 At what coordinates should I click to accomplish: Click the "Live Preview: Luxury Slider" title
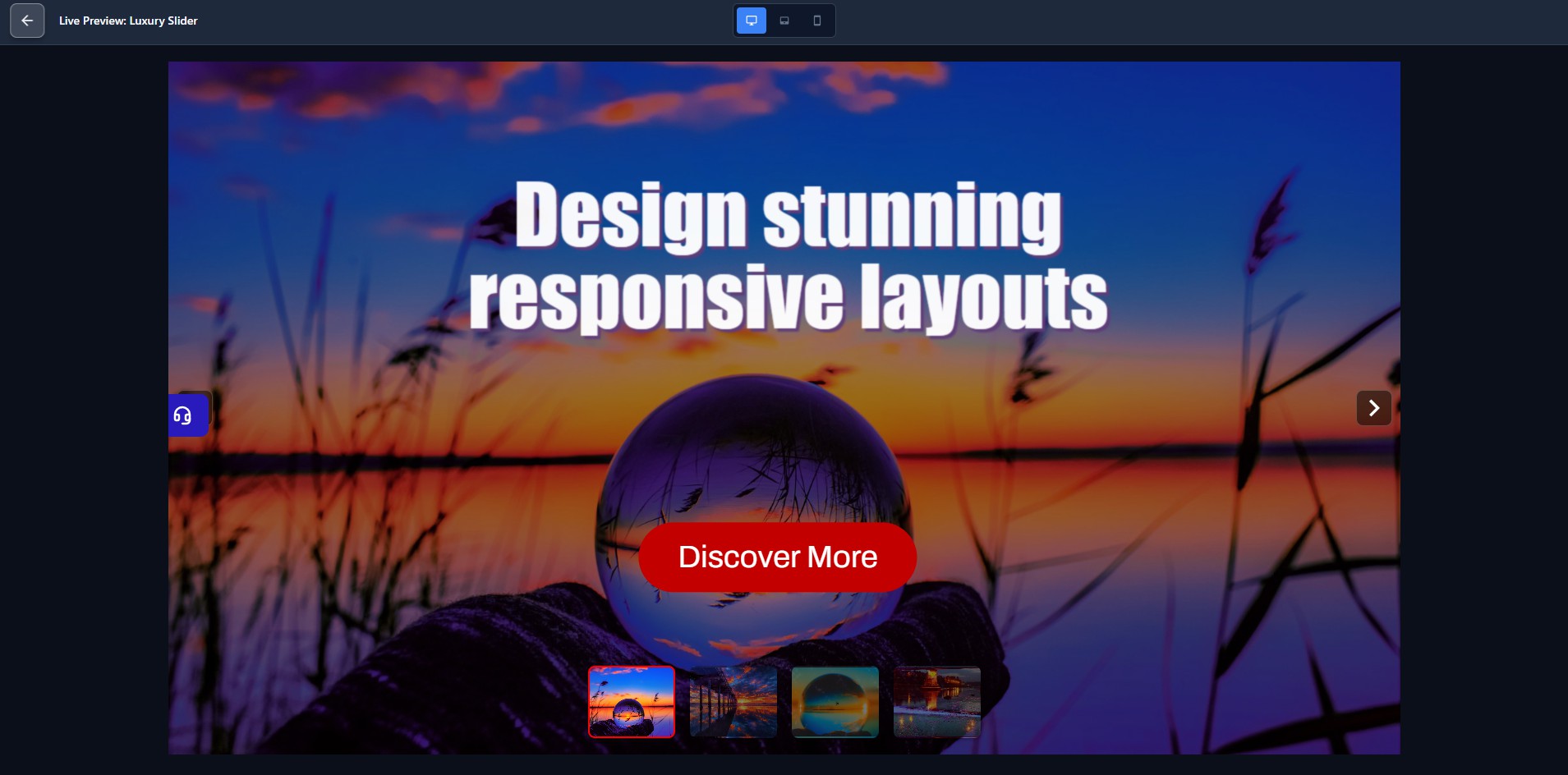128,21
